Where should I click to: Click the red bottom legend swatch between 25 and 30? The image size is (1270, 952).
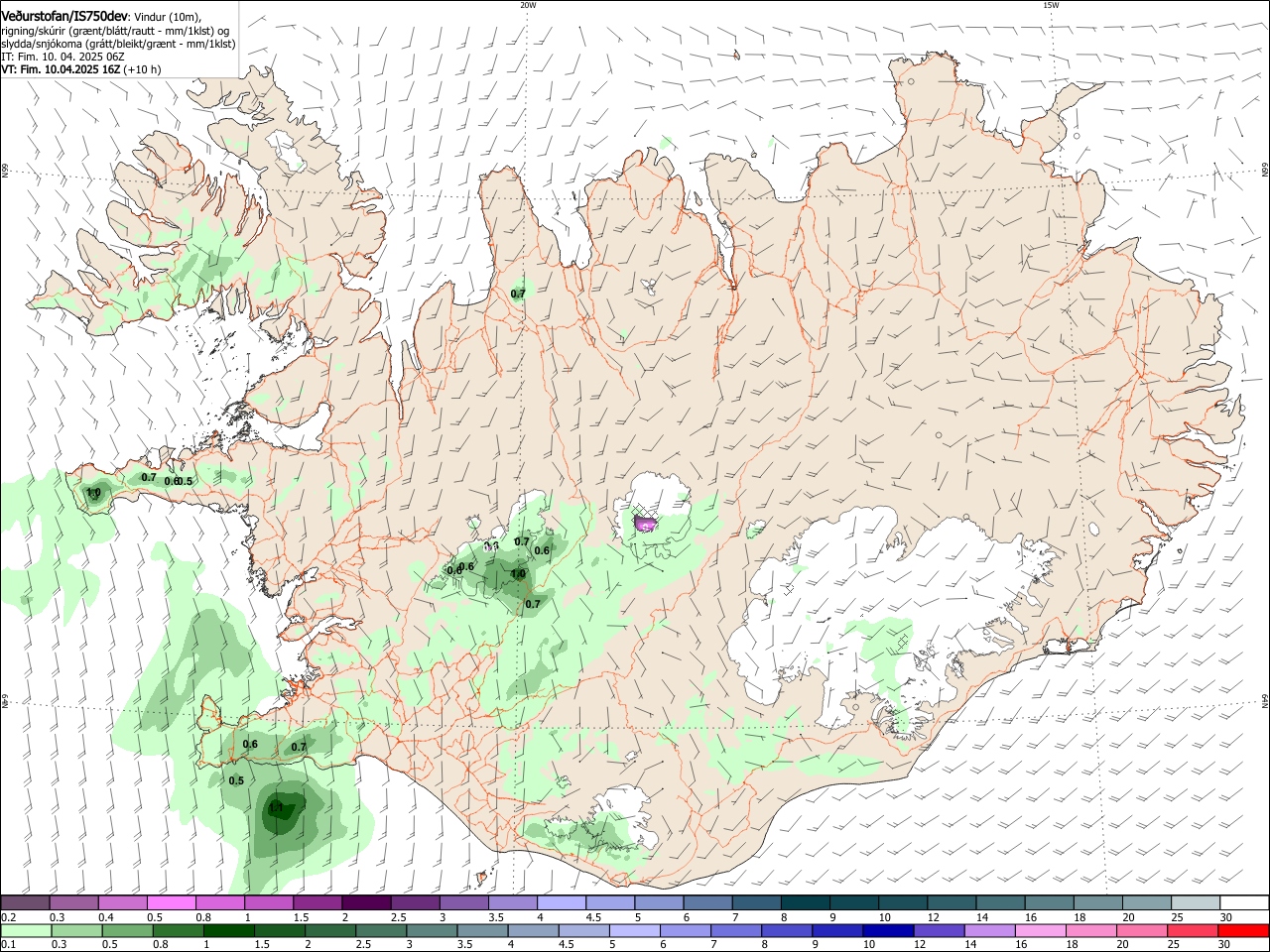click(1192, 931)
